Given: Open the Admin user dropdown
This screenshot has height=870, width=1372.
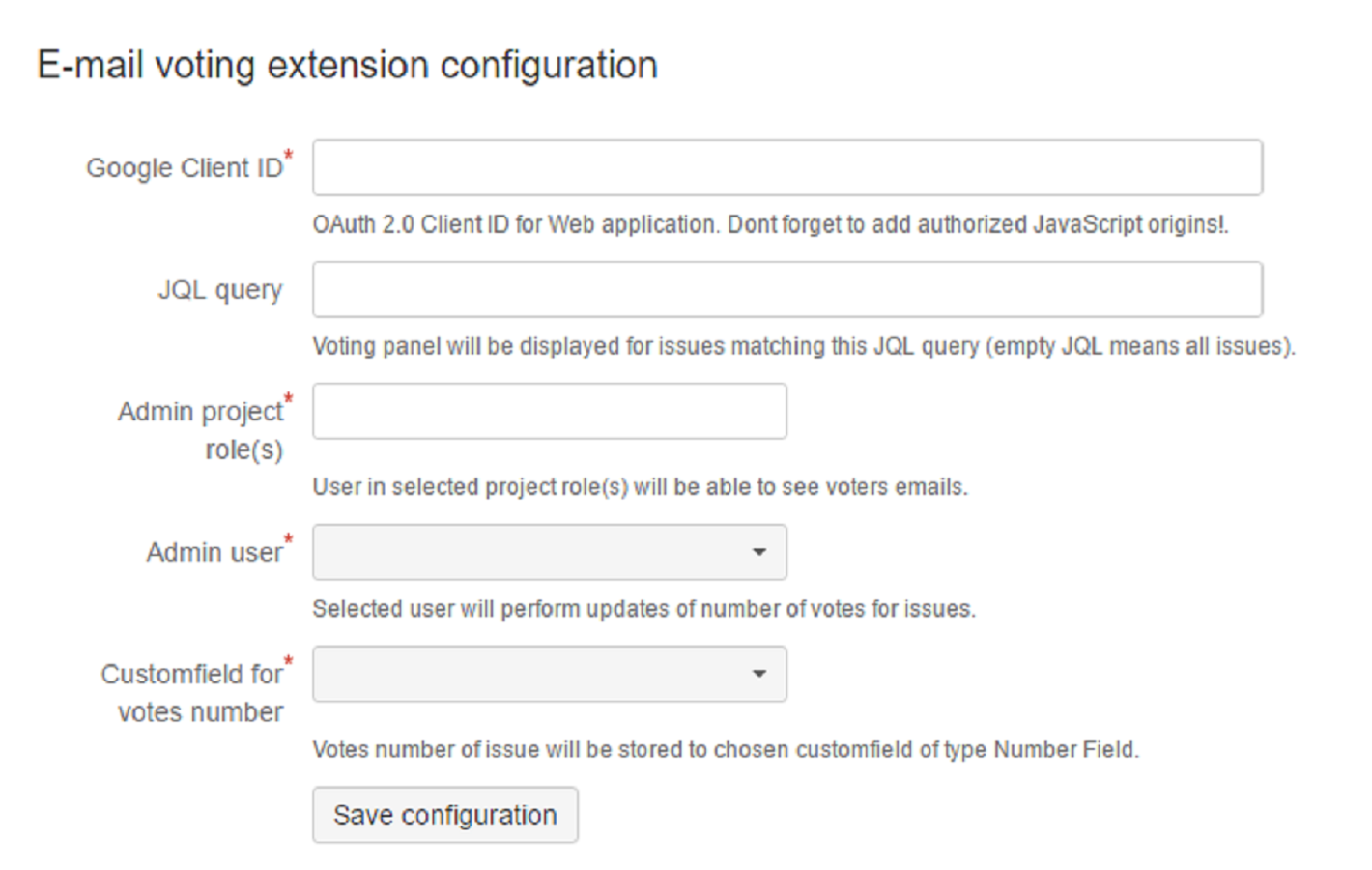Looking at the screenshot, I should click(x=549, y=552).
